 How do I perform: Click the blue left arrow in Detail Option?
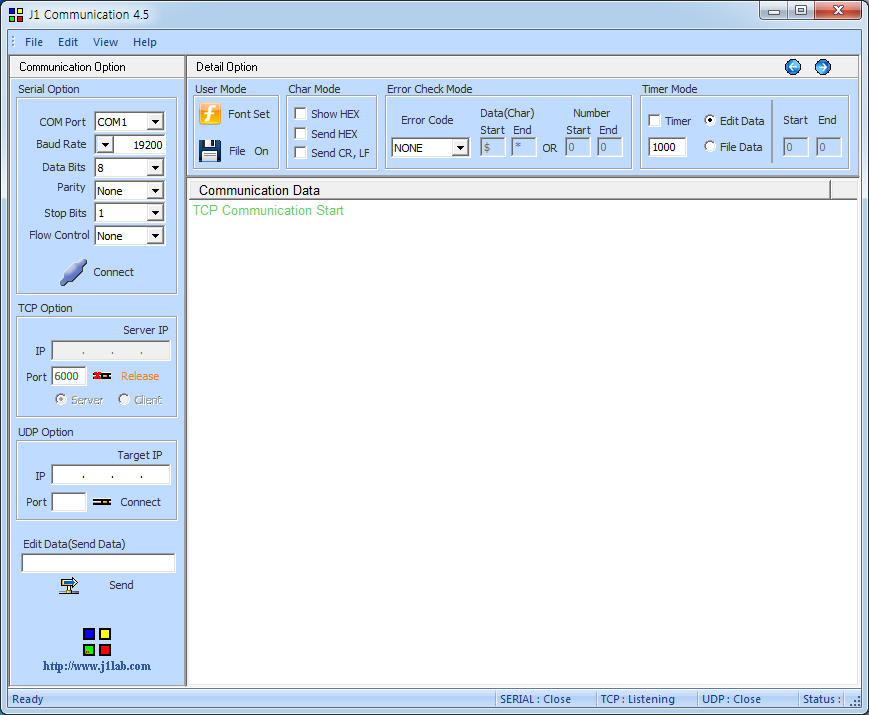(x=793, y=67)
